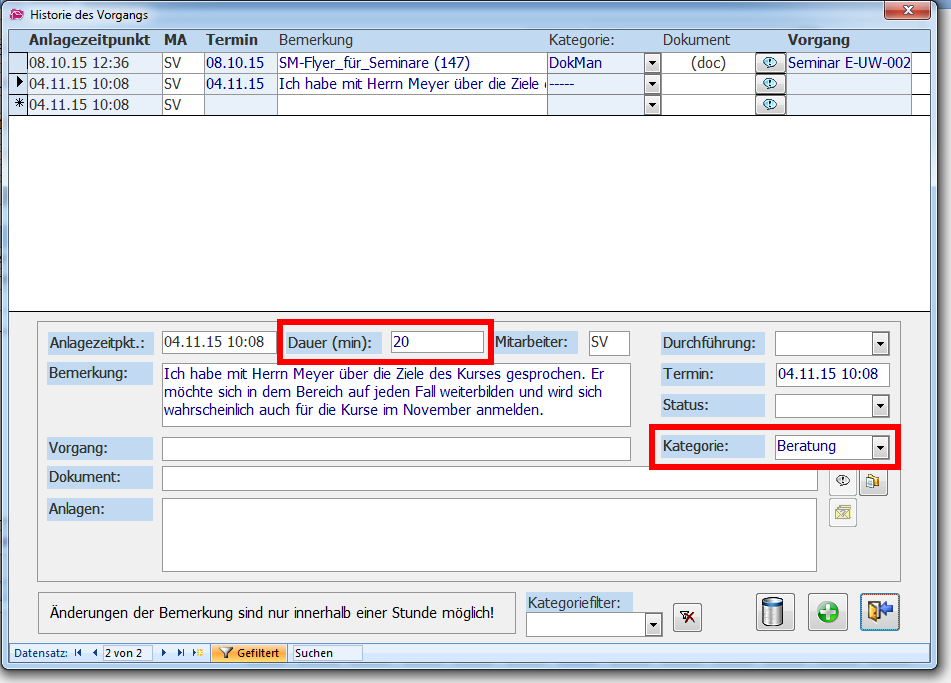Expand the Kategorie dropdown showing Beratung
Screen dimensions: 951x683
(x=880, y=447)
